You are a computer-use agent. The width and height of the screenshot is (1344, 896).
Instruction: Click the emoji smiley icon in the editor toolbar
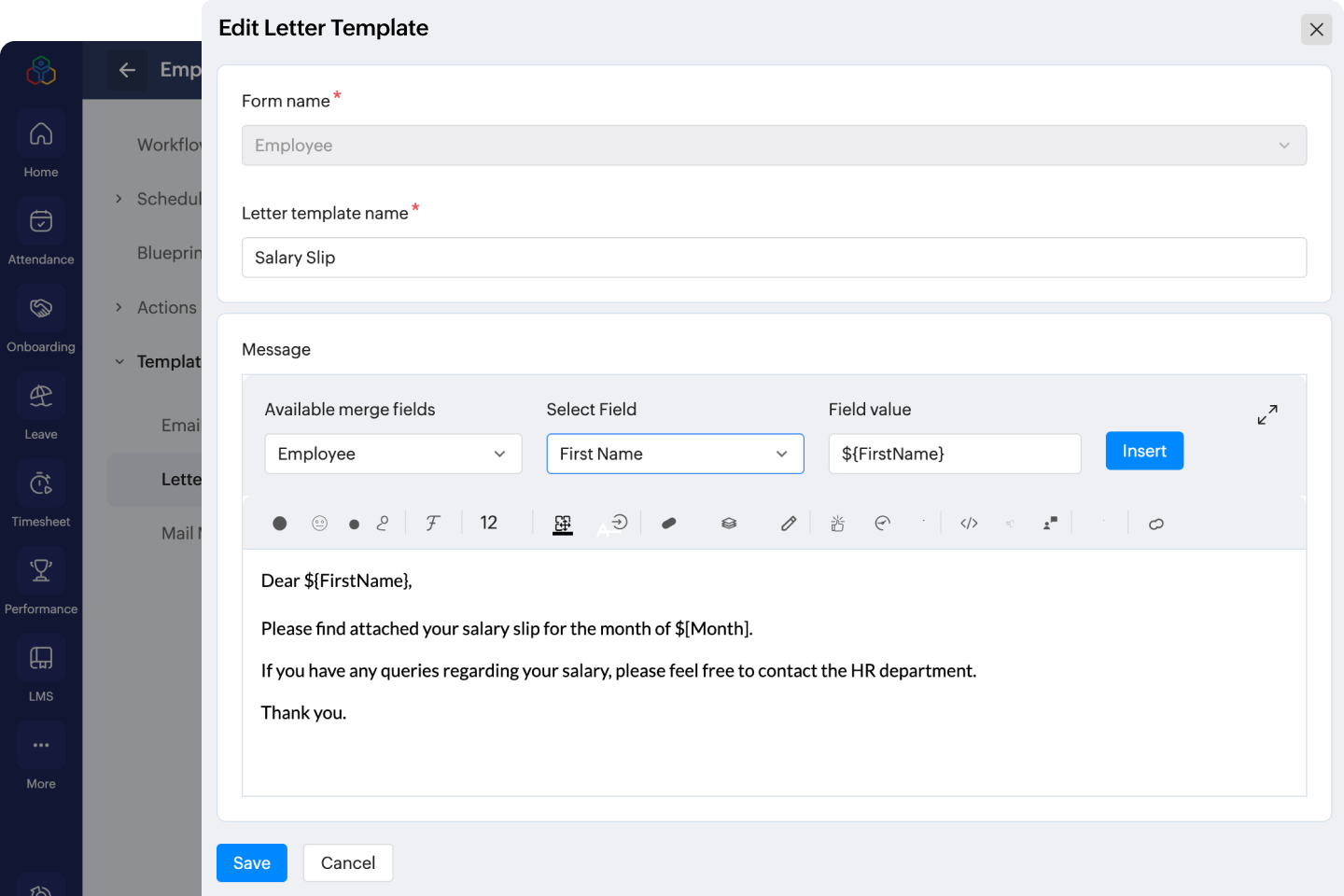[320, 524]
